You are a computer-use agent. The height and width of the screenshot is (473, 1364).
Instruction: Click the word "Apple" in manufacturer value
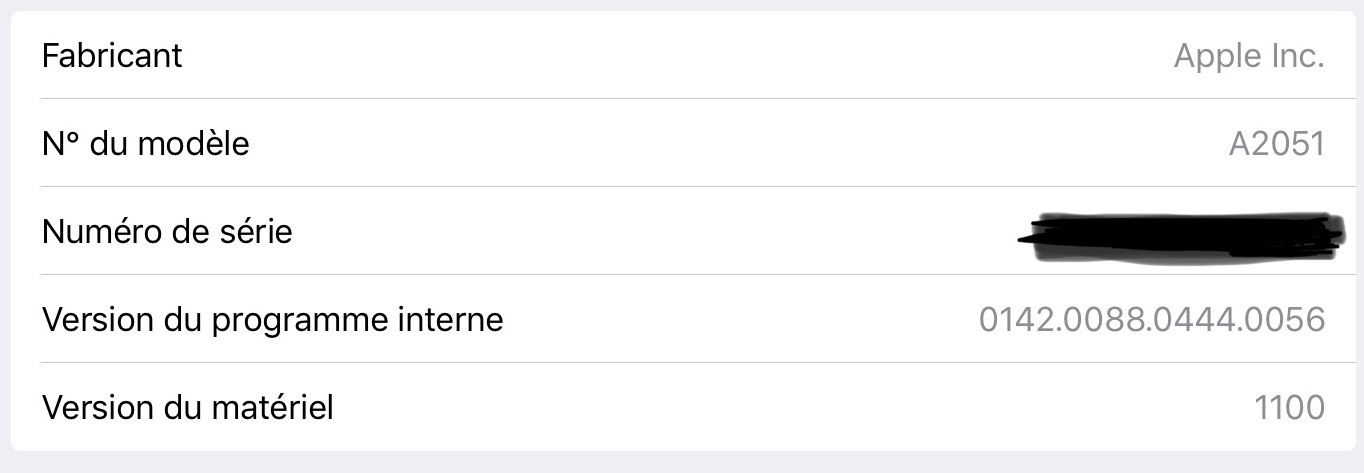click(1216, 56)
